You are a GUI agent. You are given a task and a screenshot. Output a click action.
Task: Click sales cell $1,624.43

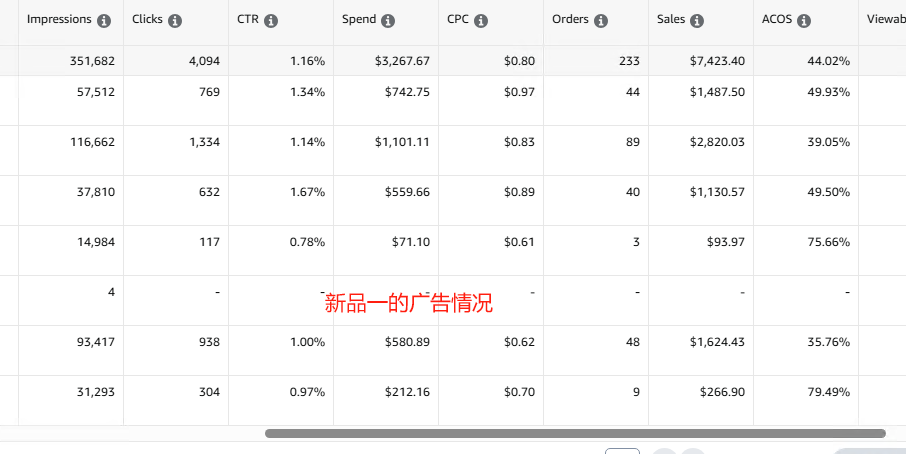pos(717,342)
